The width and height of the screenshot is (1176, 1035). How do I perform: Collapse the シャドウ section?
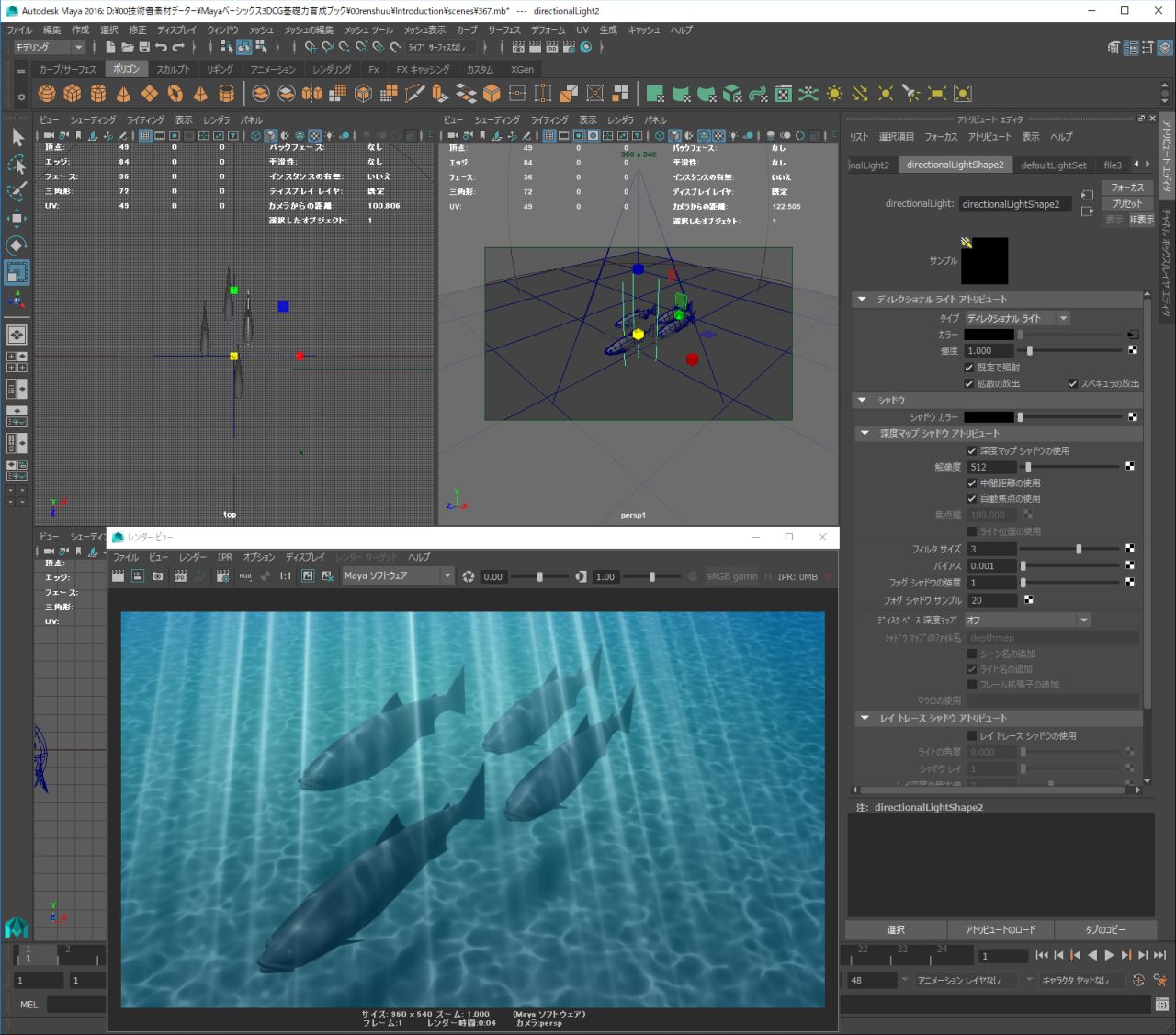pyautogui.click(x=862, y=401)
